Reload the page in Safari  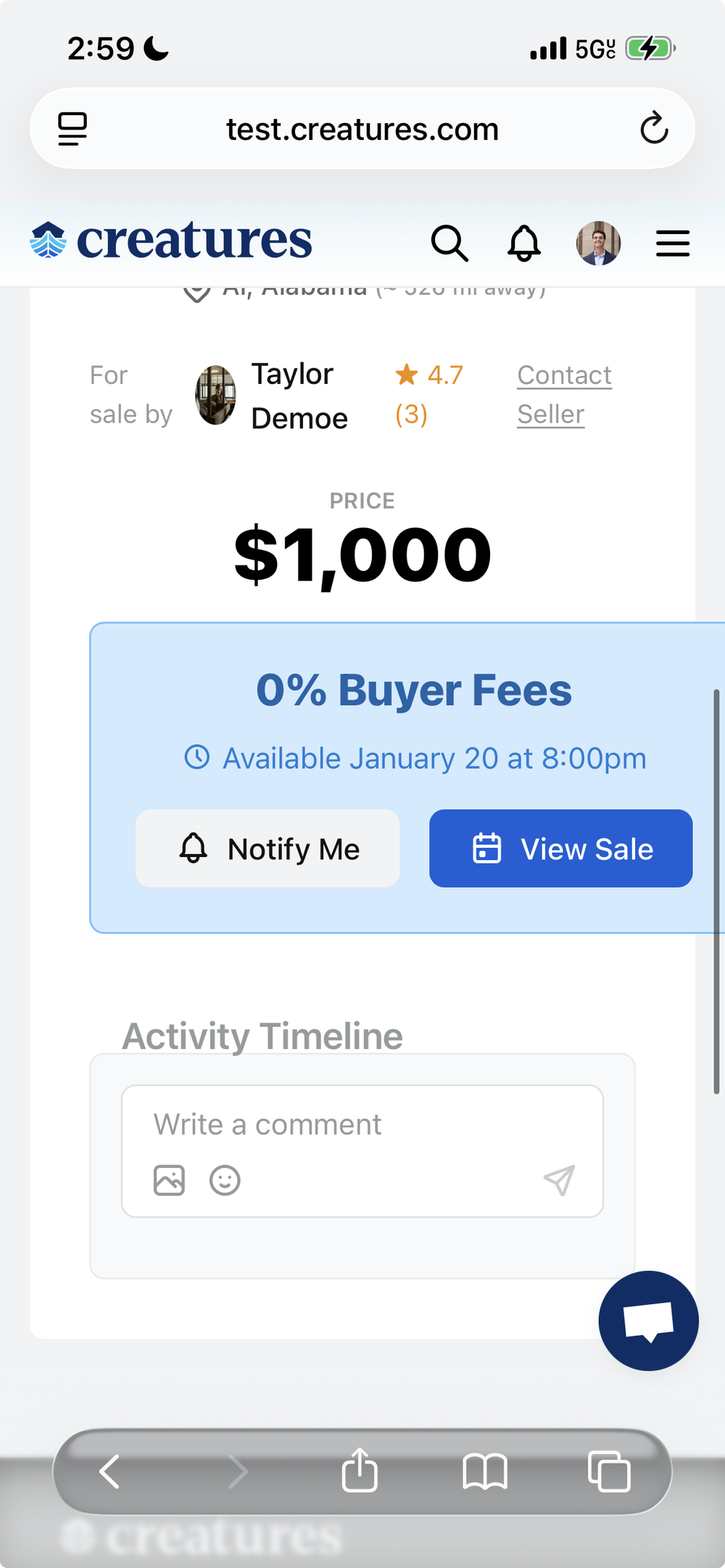(x=654, y=128)
